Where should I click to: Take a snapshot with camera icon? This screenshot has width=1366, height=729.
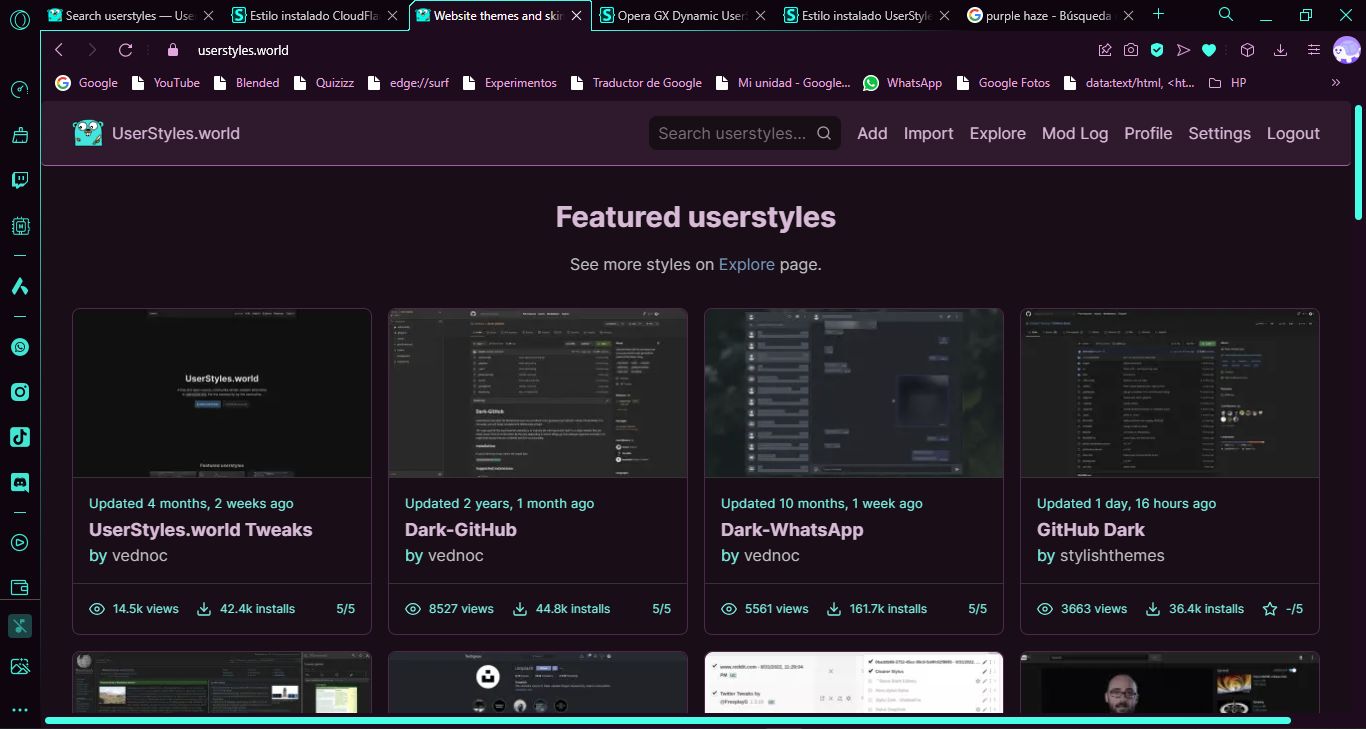[x=1131, y=50]
